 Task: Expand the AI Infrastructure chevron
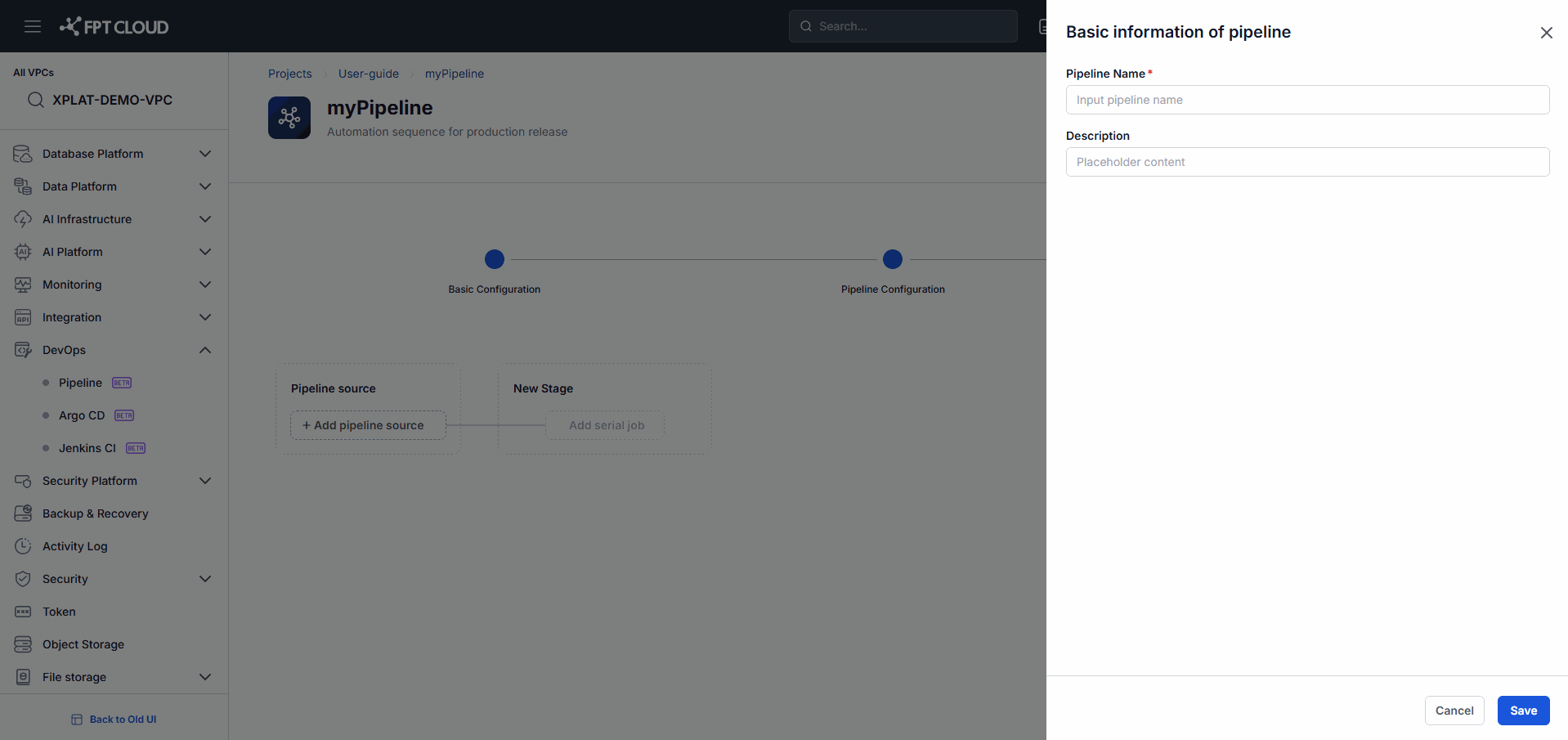pos(205,219)
